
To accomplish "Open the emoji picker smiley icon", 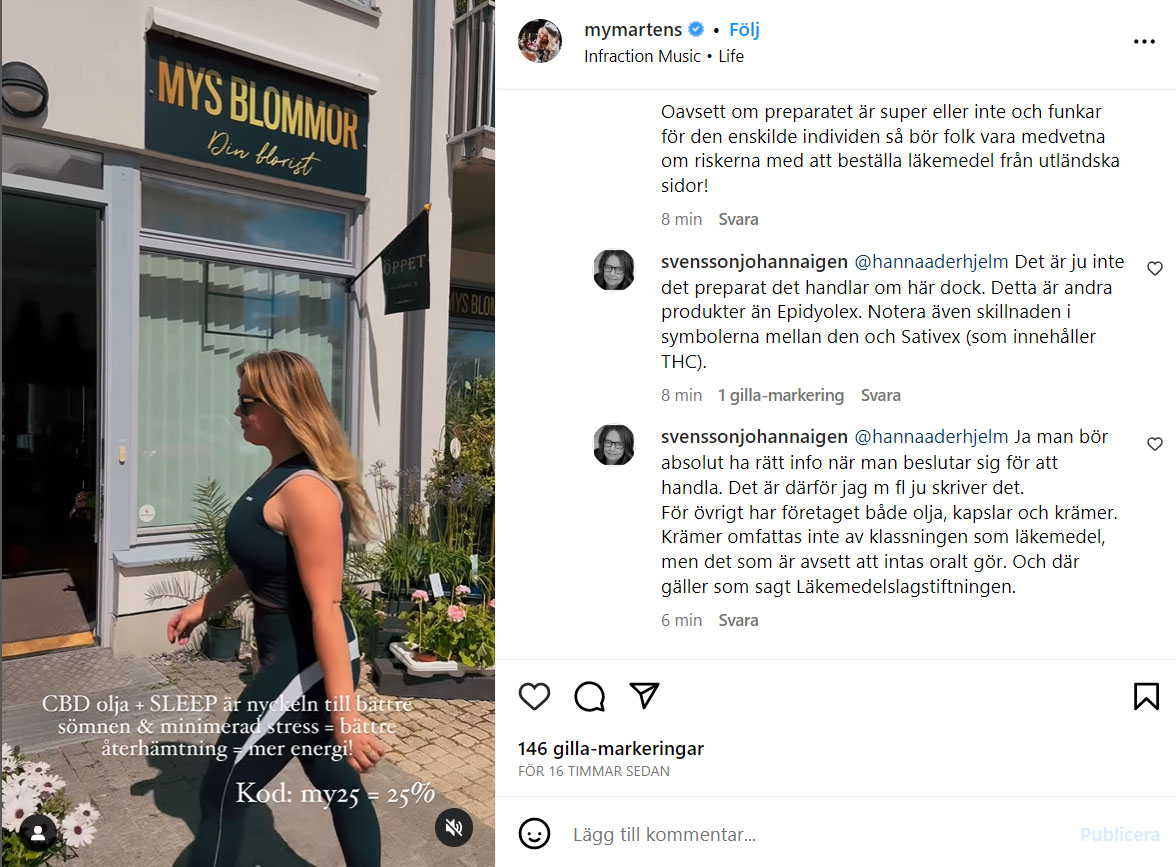I will [x=534, y=834].
